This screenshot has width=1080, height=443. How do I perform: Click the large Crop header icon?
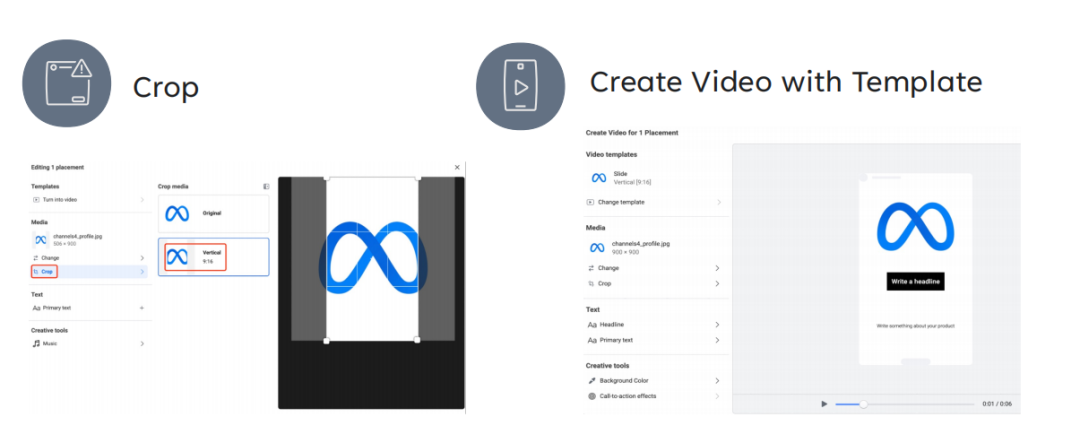67,83
